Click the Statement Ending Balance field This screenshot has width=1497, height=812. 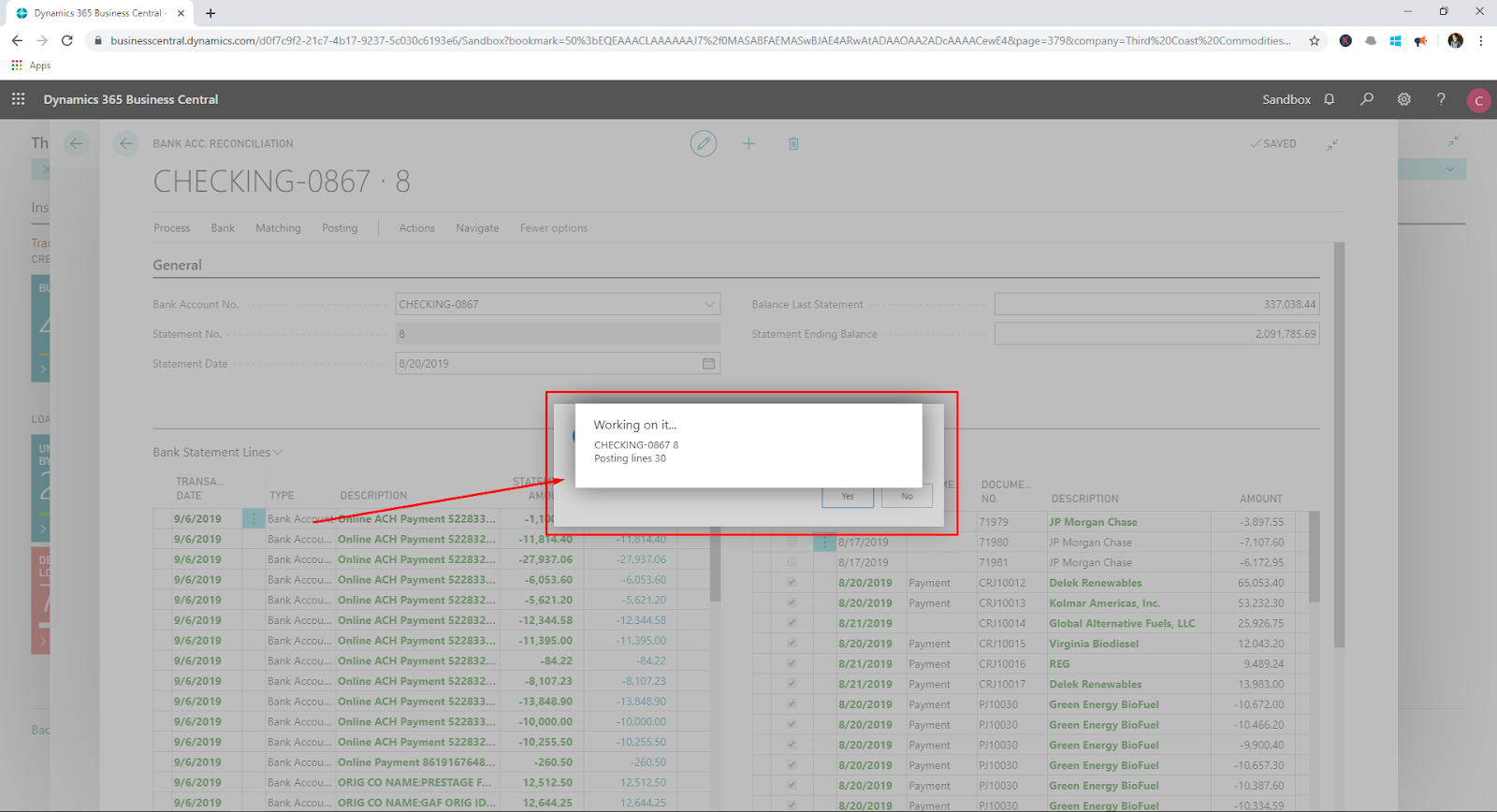pos(1156,334)
